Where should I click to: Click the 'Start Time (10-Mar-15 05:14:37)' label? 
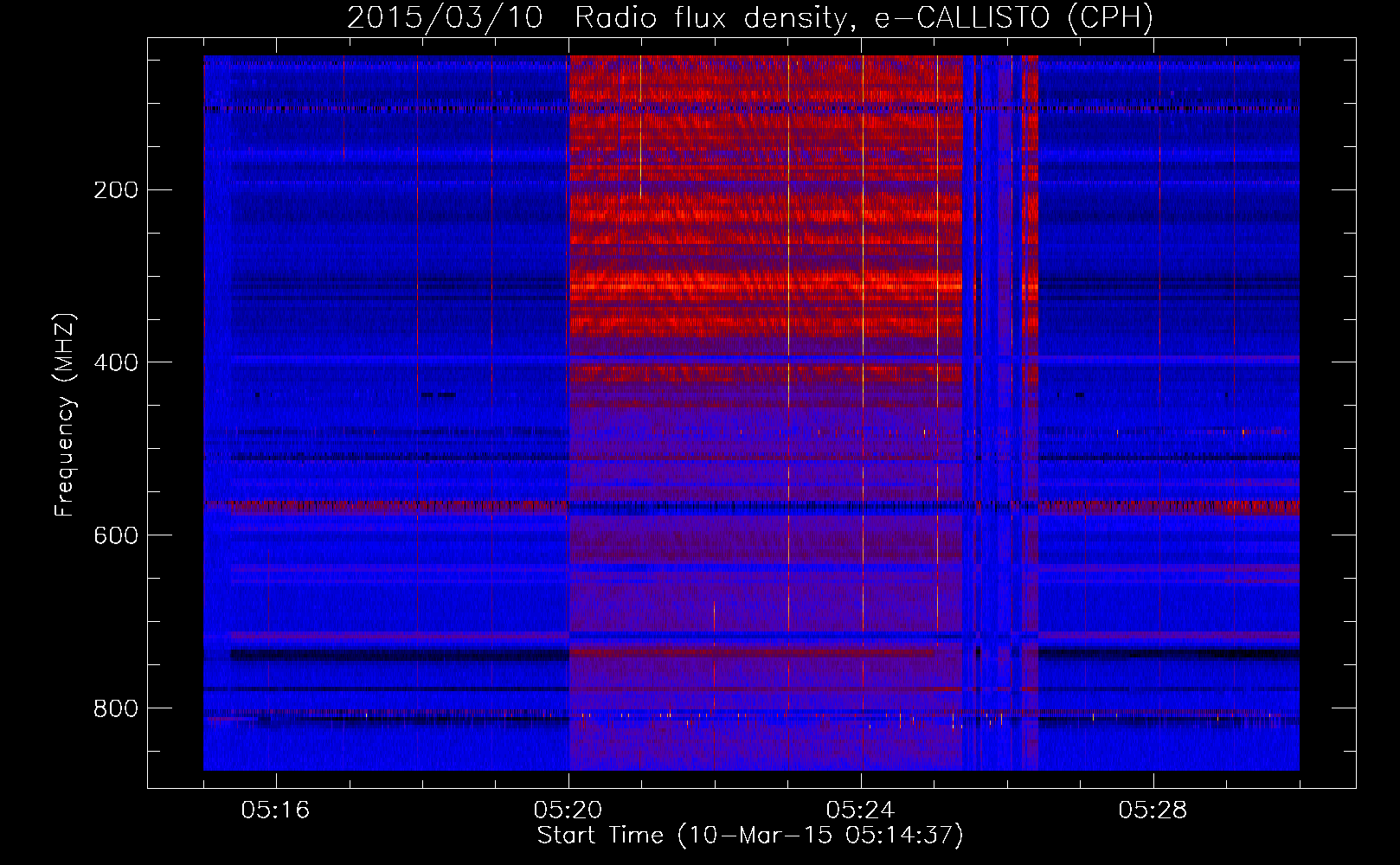pyautogui.click(x=750, y=836)
